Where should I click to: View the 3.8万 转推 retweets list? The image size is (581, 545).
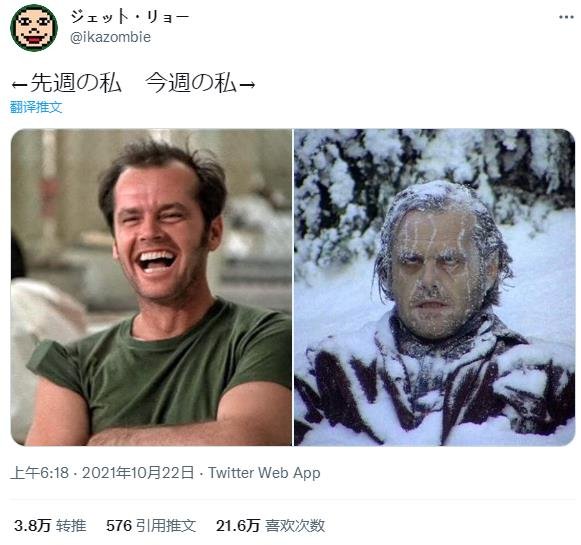coord(50,525)
